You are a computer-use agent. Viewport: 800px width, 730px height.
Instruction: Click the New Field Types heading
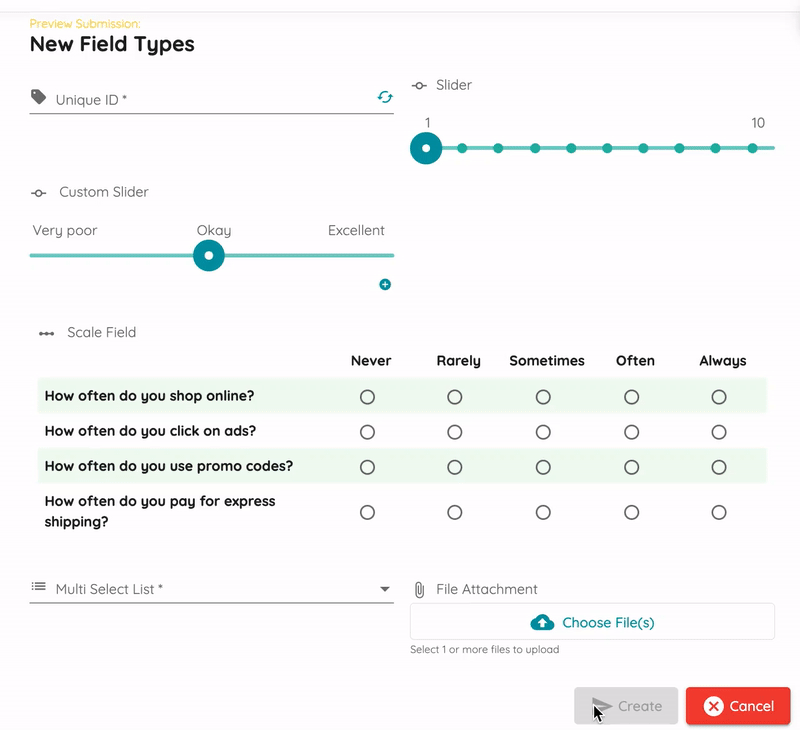[112, 44]
